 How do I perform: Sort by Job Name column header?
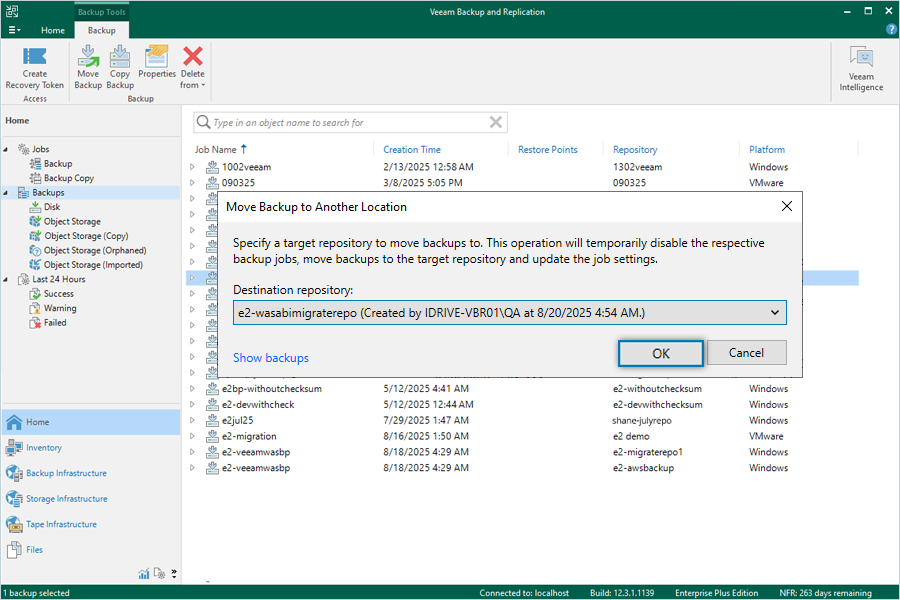215,149
